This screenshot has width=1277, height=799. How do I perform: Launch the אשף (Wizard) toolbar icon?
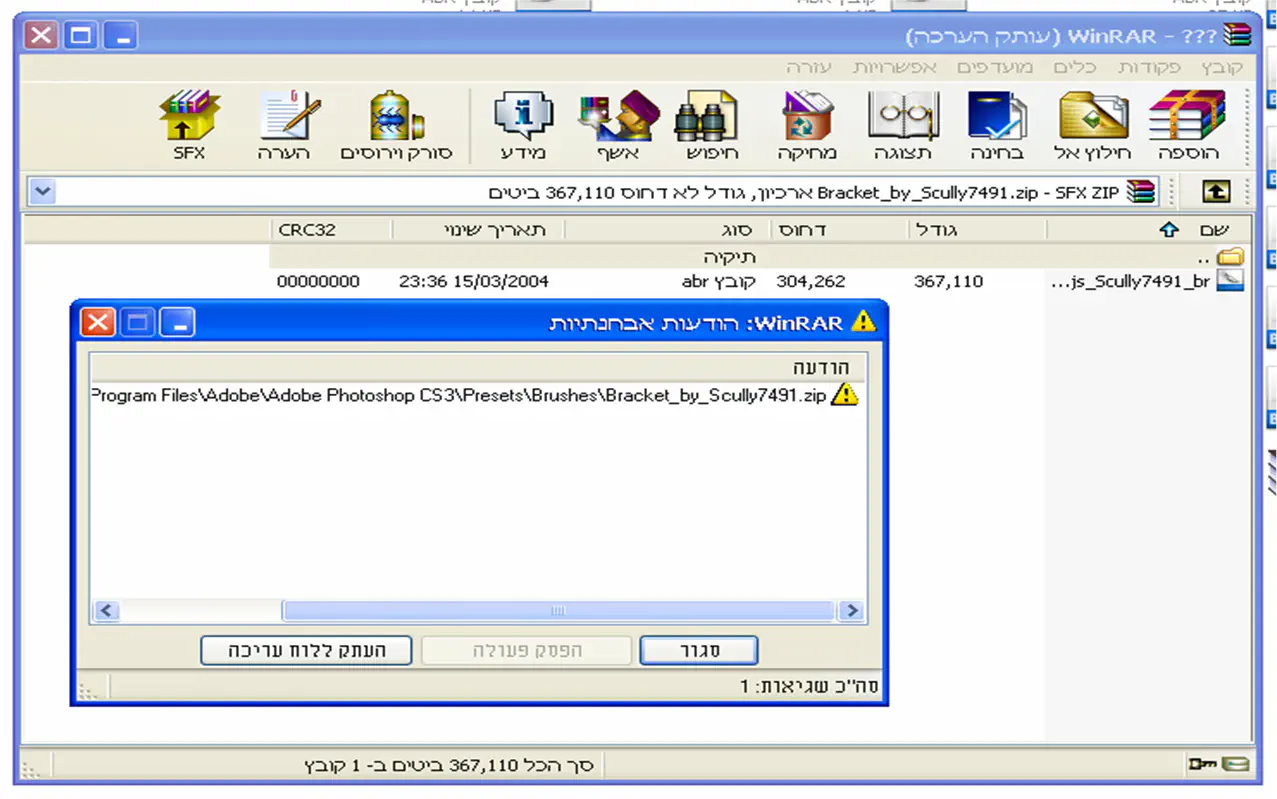pos(618,124)
